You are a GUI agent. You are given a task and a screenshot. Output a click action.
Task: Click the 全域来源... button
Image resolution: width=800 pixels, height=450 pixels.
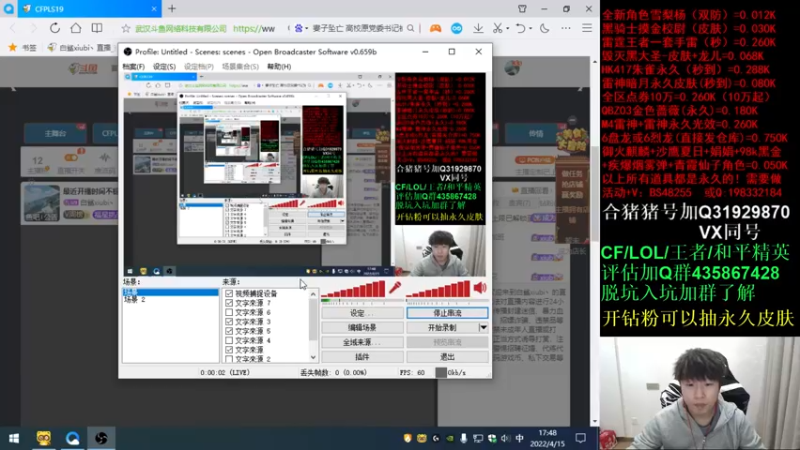[x=362, y=342]
